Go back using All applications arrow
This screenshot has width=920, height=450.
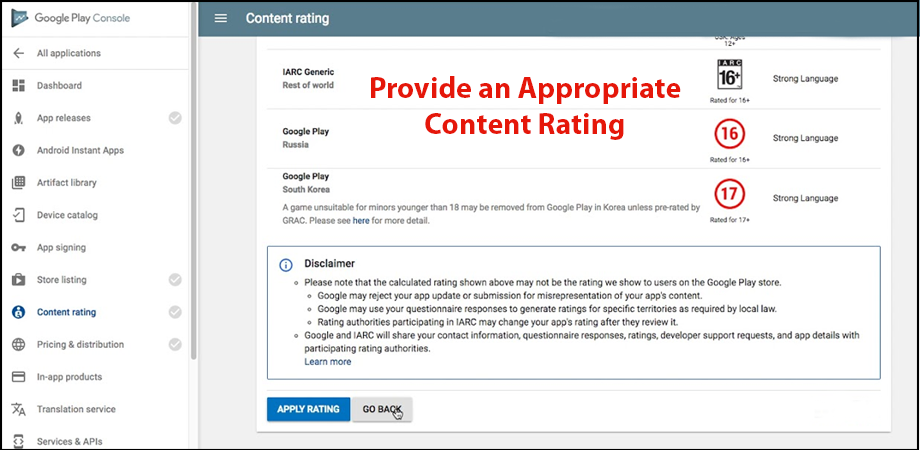[x=18, y=53]
